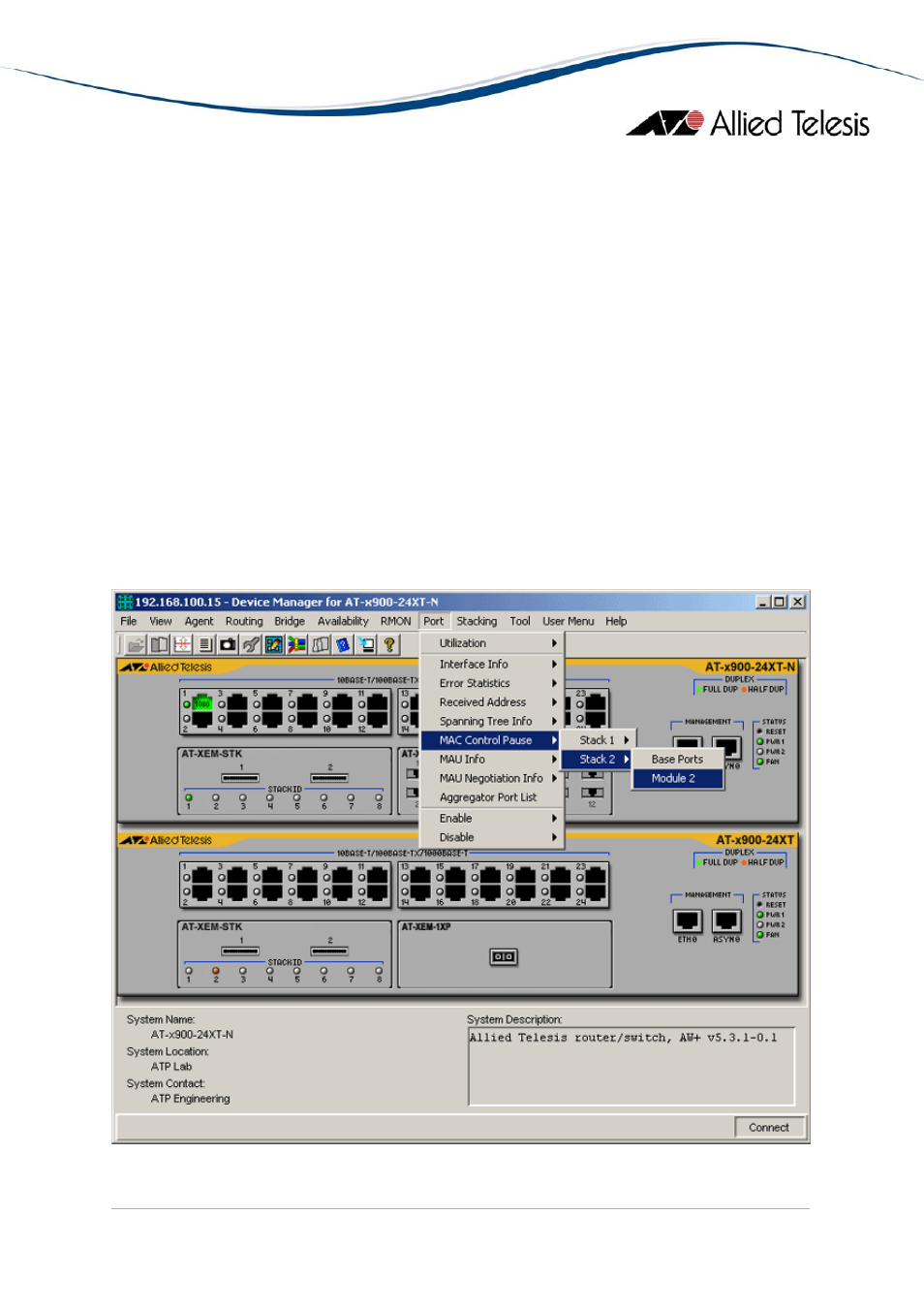Select port 3 on the AT-x900-24XT-N switch
Image resolution: width=924 pixels, height=1308 pixels.
[237, 703]
